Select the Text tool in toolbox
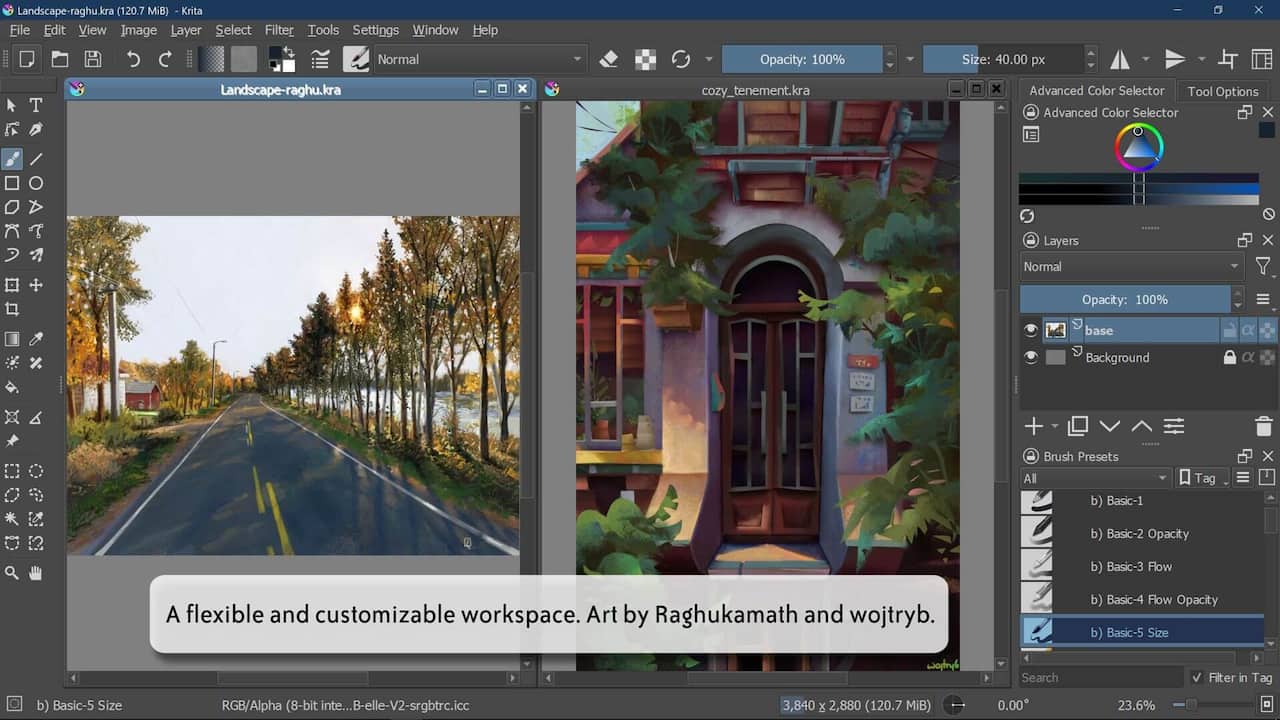Image resolution: width=1280 pixels, height=720 pixels. click(x=36, y=105)
